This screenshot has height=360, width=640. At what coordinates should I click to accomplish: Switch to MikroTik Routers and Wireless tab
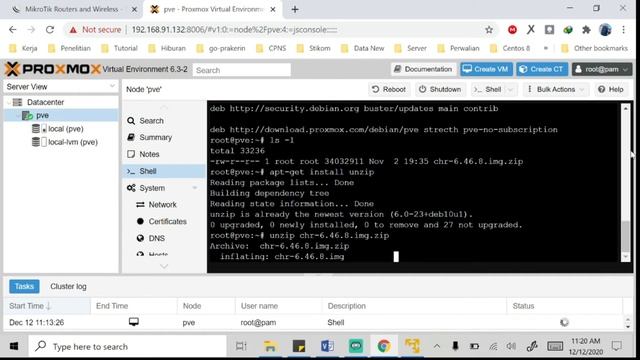[x=71, y=9]
